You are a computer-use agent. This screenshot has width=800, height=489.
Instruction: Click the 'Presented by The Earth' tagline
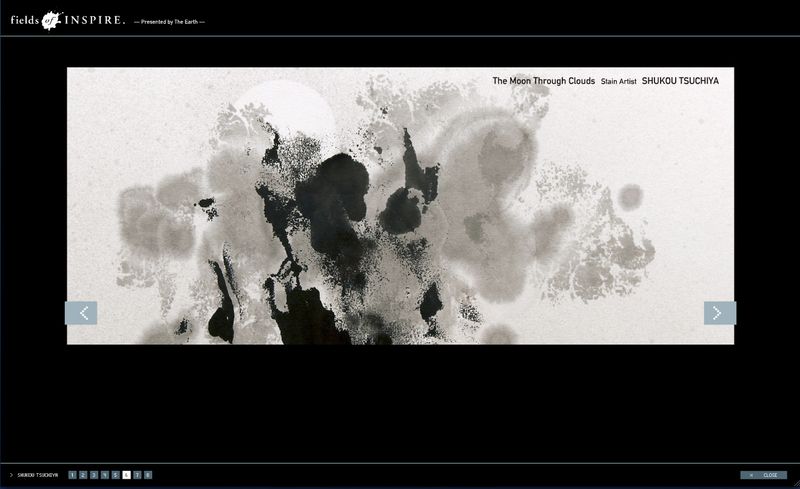[x=169, y=21]
